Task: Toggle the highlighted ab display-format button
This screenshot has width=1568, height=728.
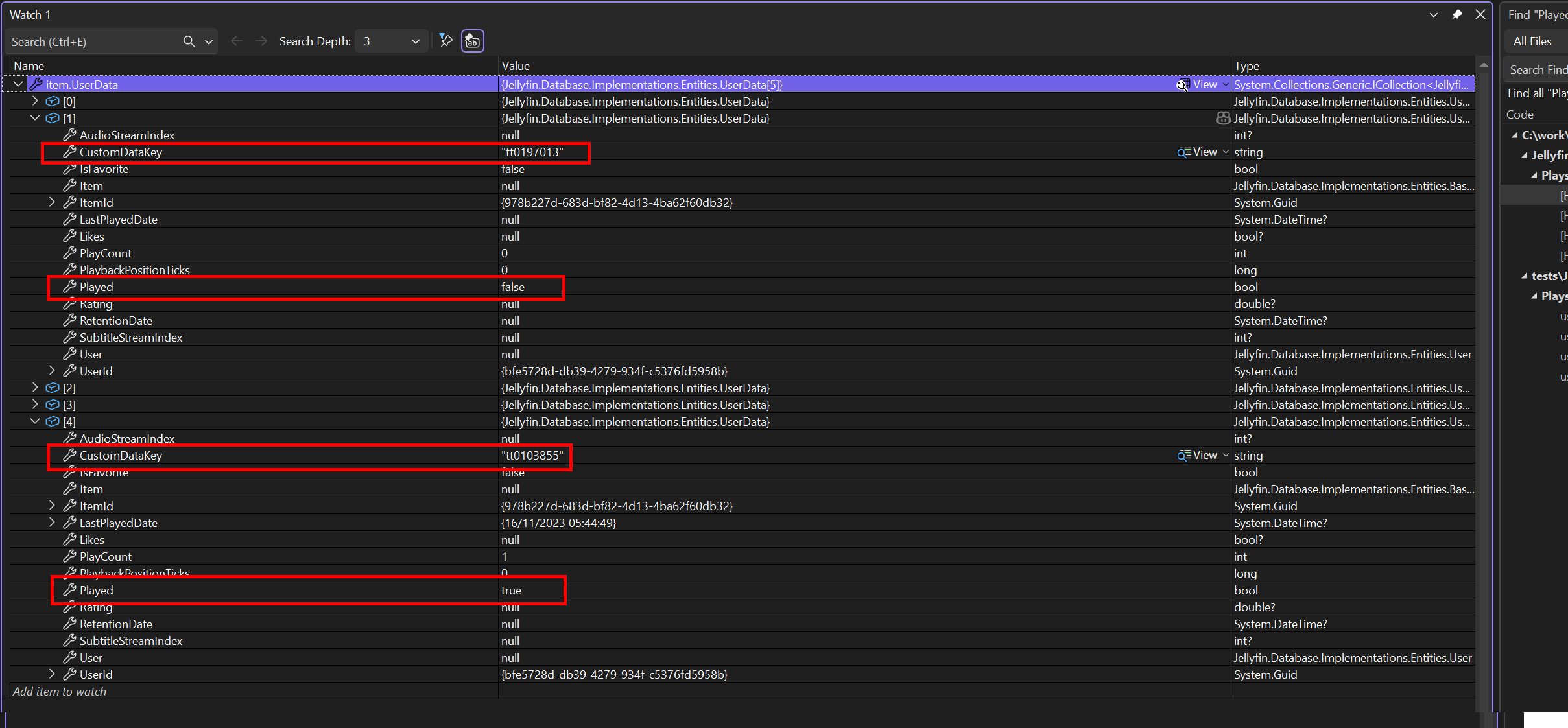Action: click(x=473, y=41)
